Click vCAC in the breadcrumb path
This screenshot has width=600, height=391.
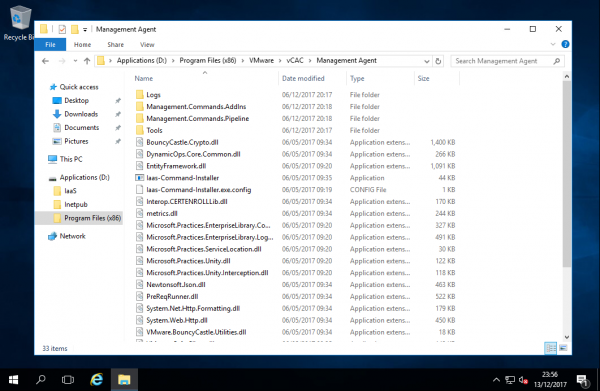(x=295, y=60)
